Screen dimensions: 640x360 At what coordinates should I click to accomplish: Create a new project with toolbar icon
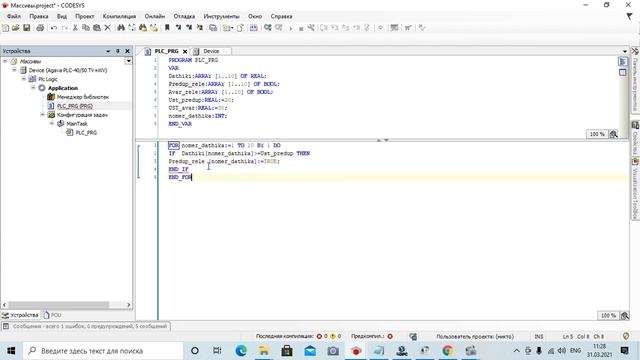point(5,28)
